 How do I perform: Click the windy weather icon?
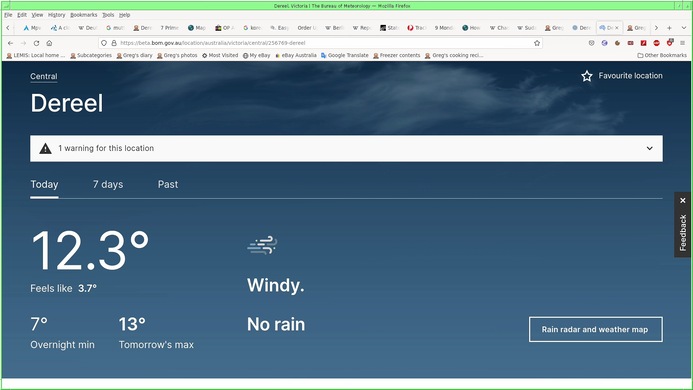pyautogui.click(x=262, y=245)
